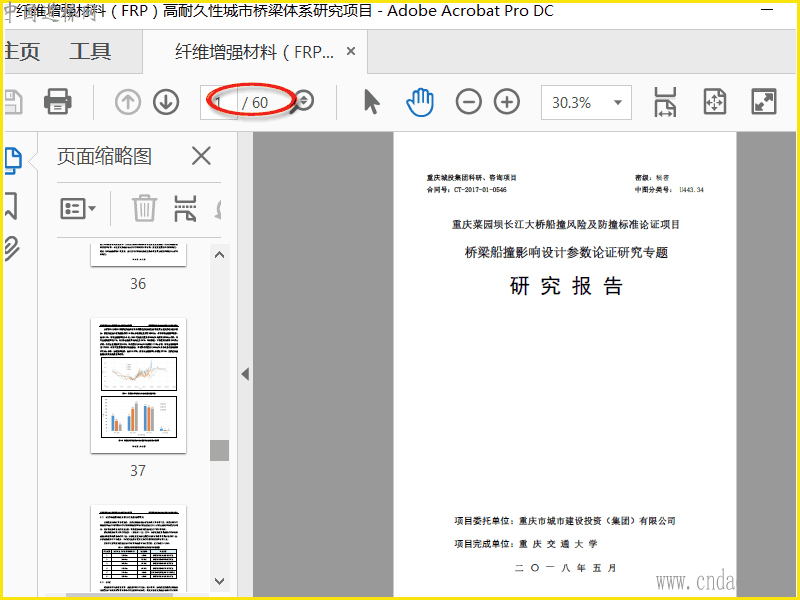Go to next page arrow icon
Screen dimensions: 800x600
pos(166,102)
